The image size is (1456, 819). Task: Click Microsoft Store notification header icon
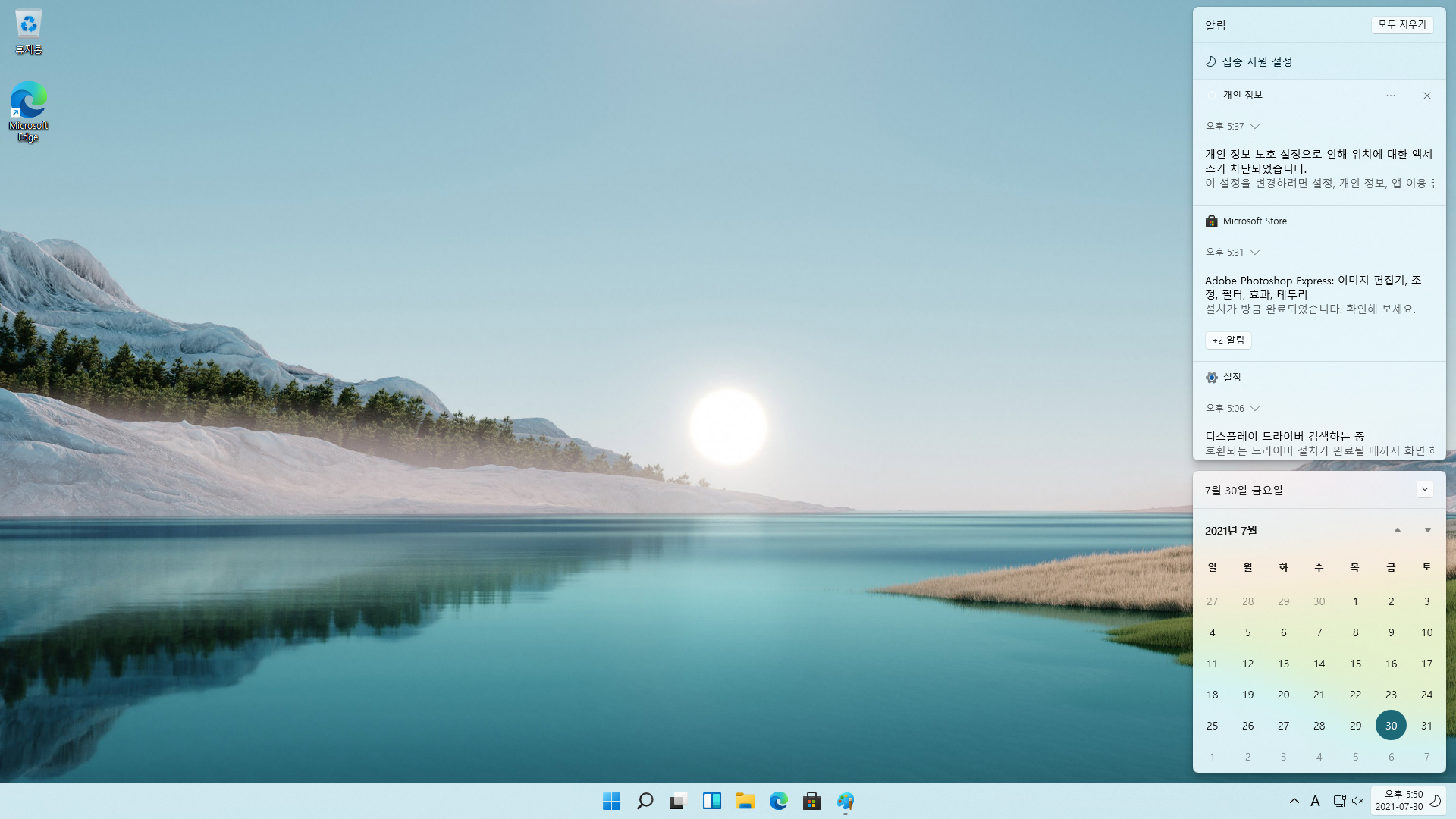pyautogui.click(x=1211, y=221)
